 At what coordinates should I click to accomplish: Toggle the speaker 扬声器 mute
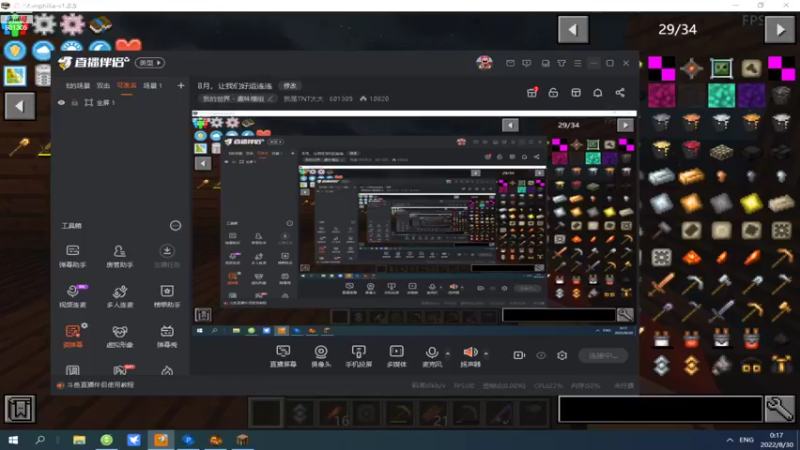pyautogui.click(x=470, y=356)
